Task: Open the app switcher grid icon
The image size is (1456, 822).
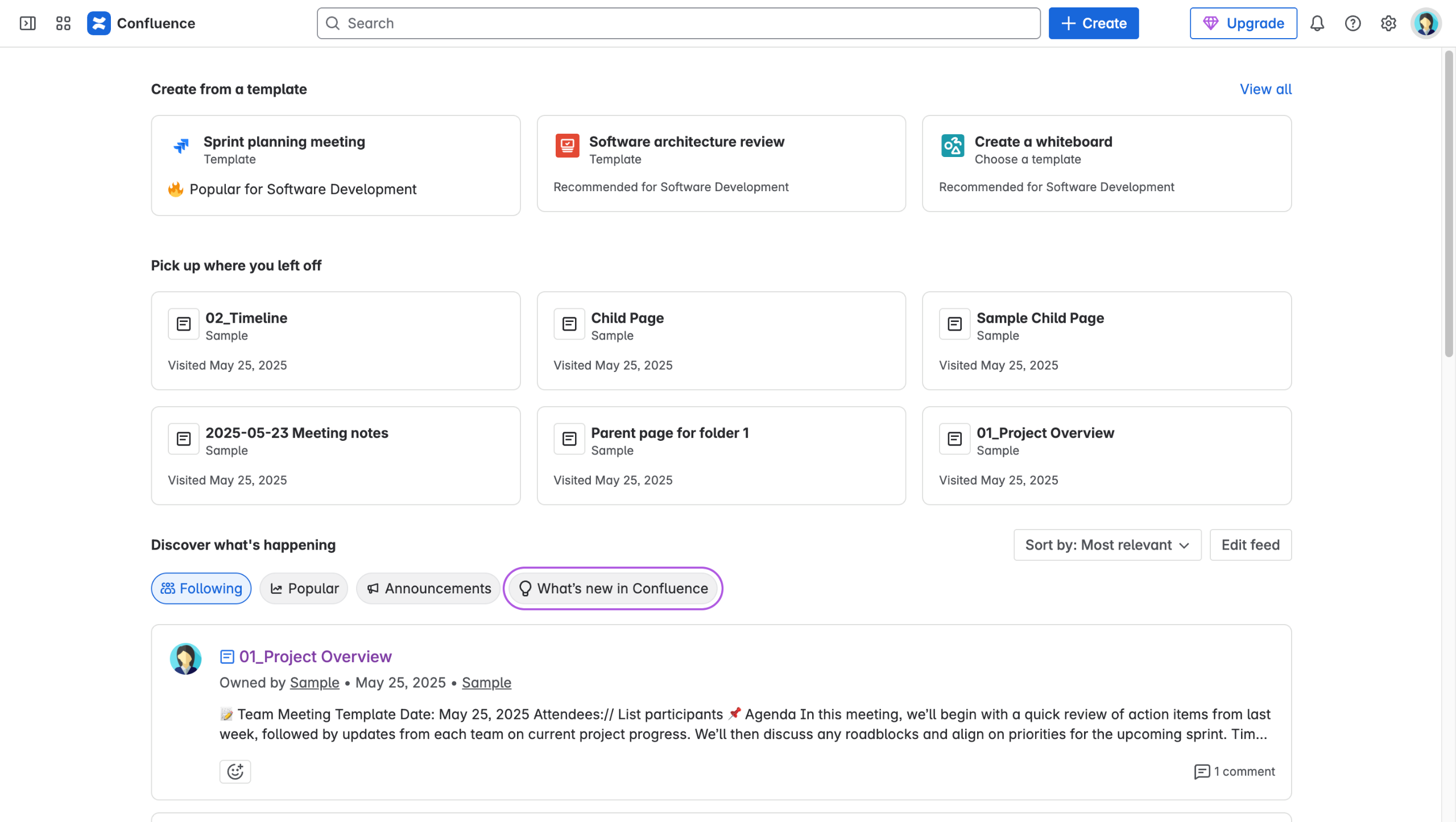Action: (x=63, y=23)
